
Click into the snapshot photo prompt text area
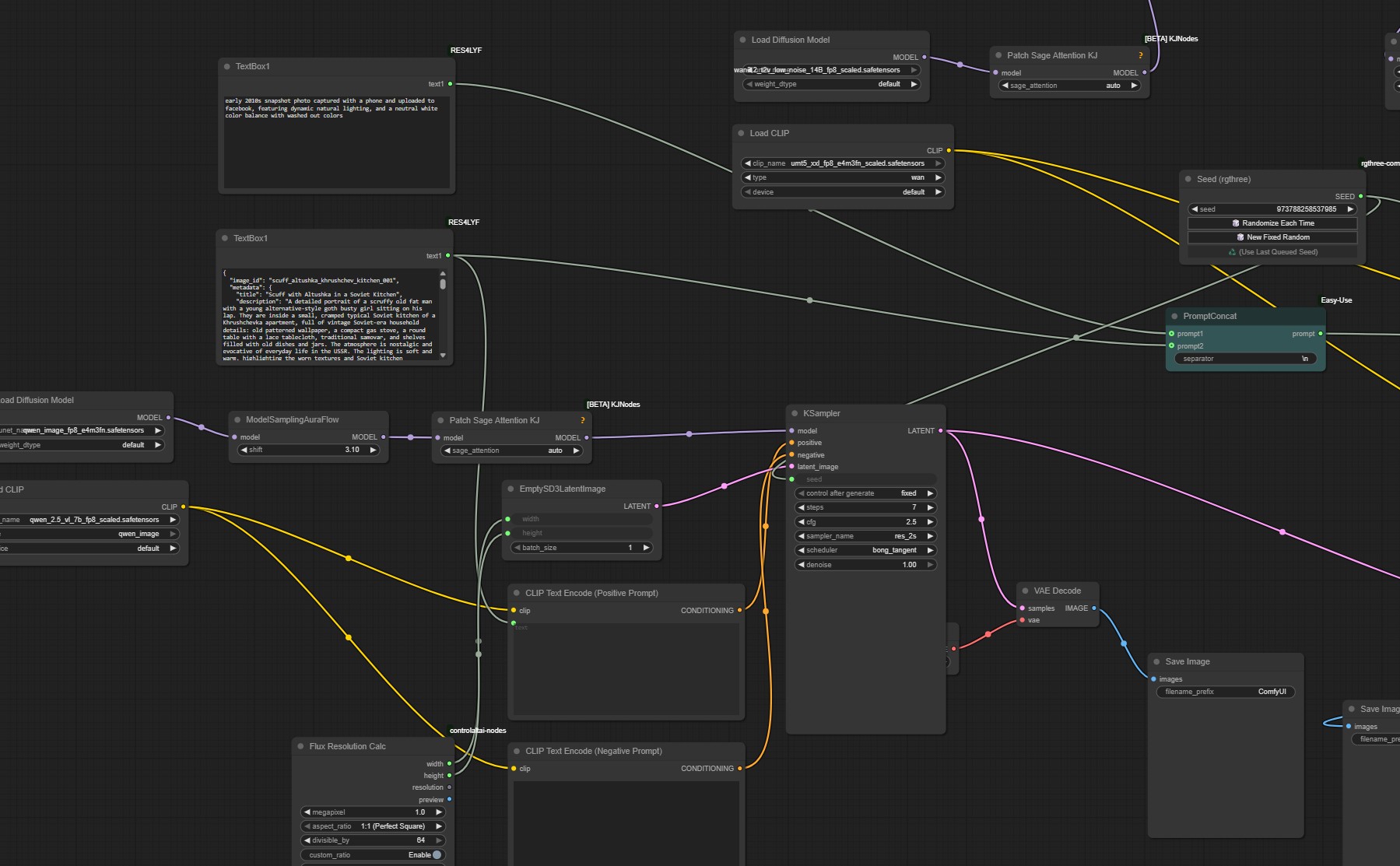[337, 141]
